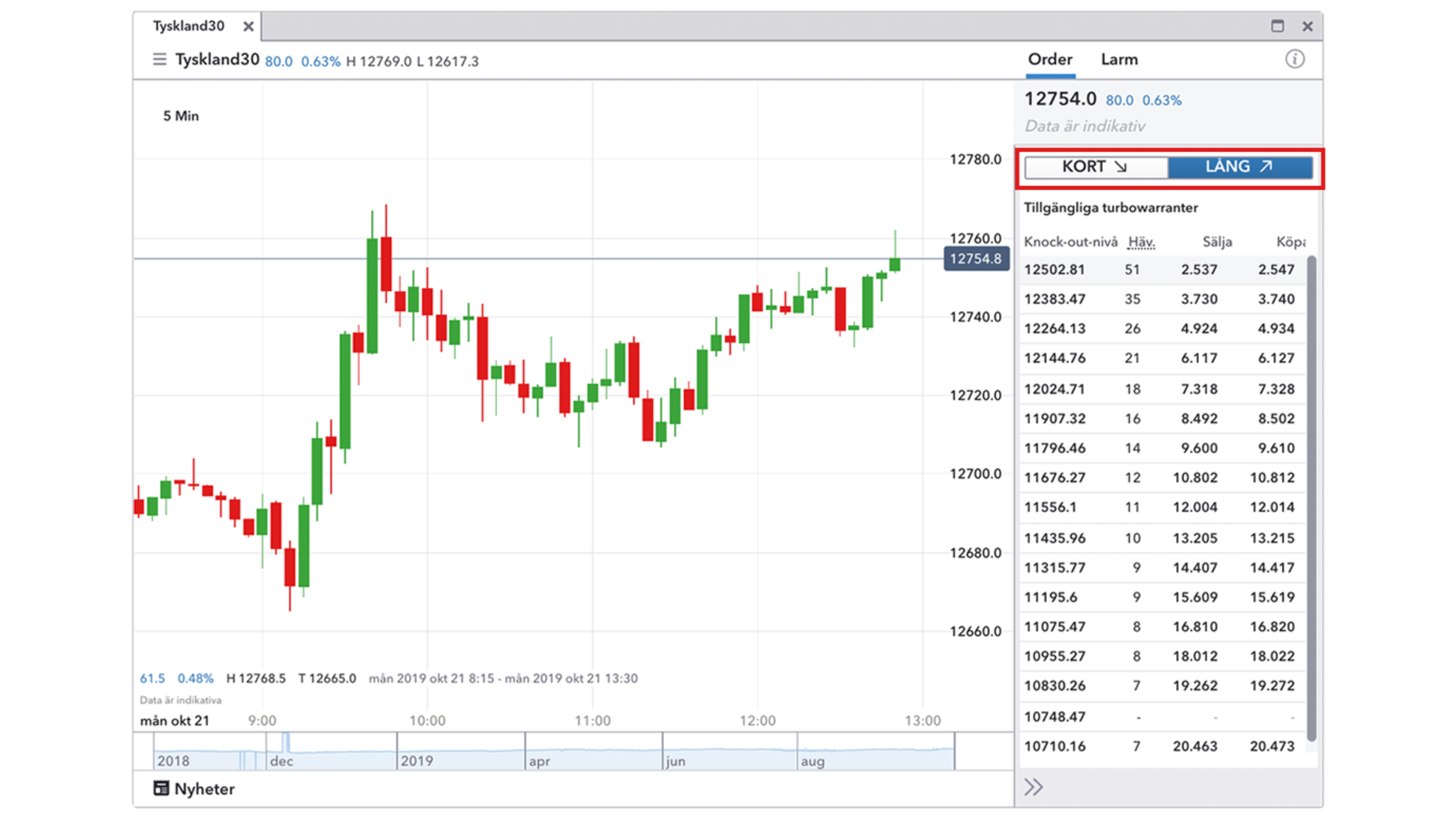
Task: Switch to the Larm tab
Action: 1119,60
